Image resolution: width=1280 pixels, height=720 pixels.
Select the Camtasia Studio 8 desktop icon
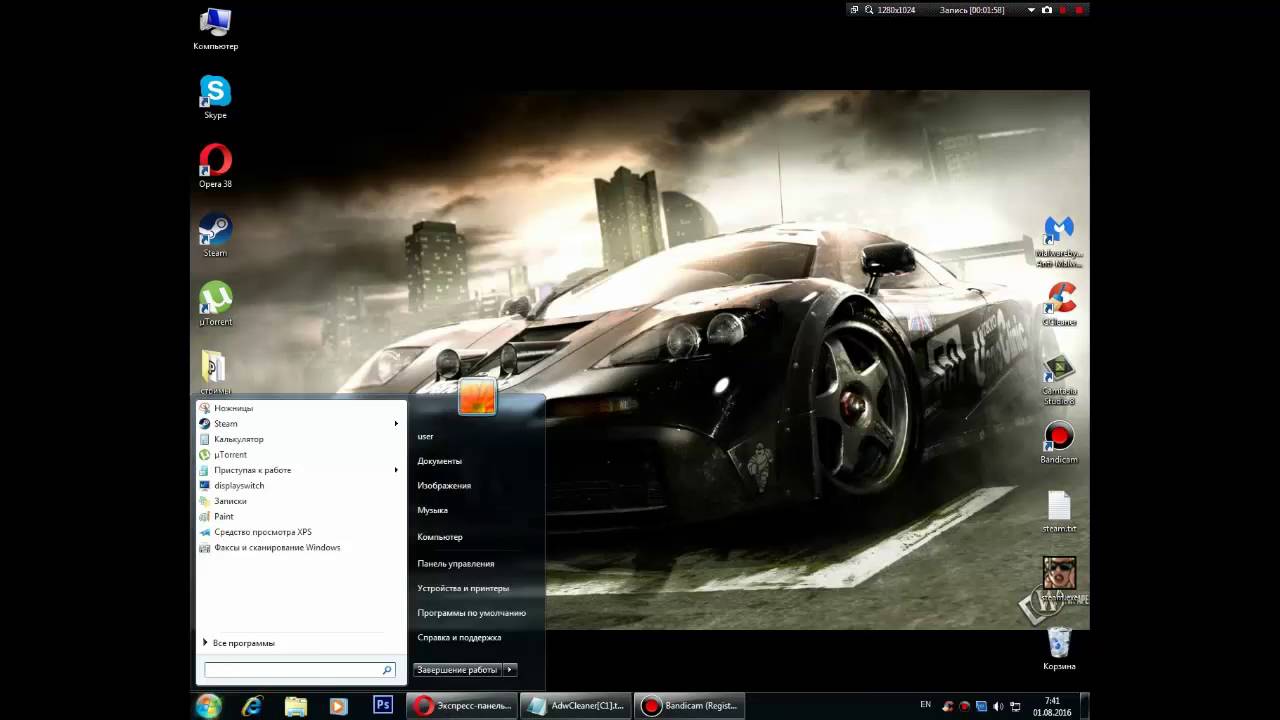click(x=1059, y=379)
